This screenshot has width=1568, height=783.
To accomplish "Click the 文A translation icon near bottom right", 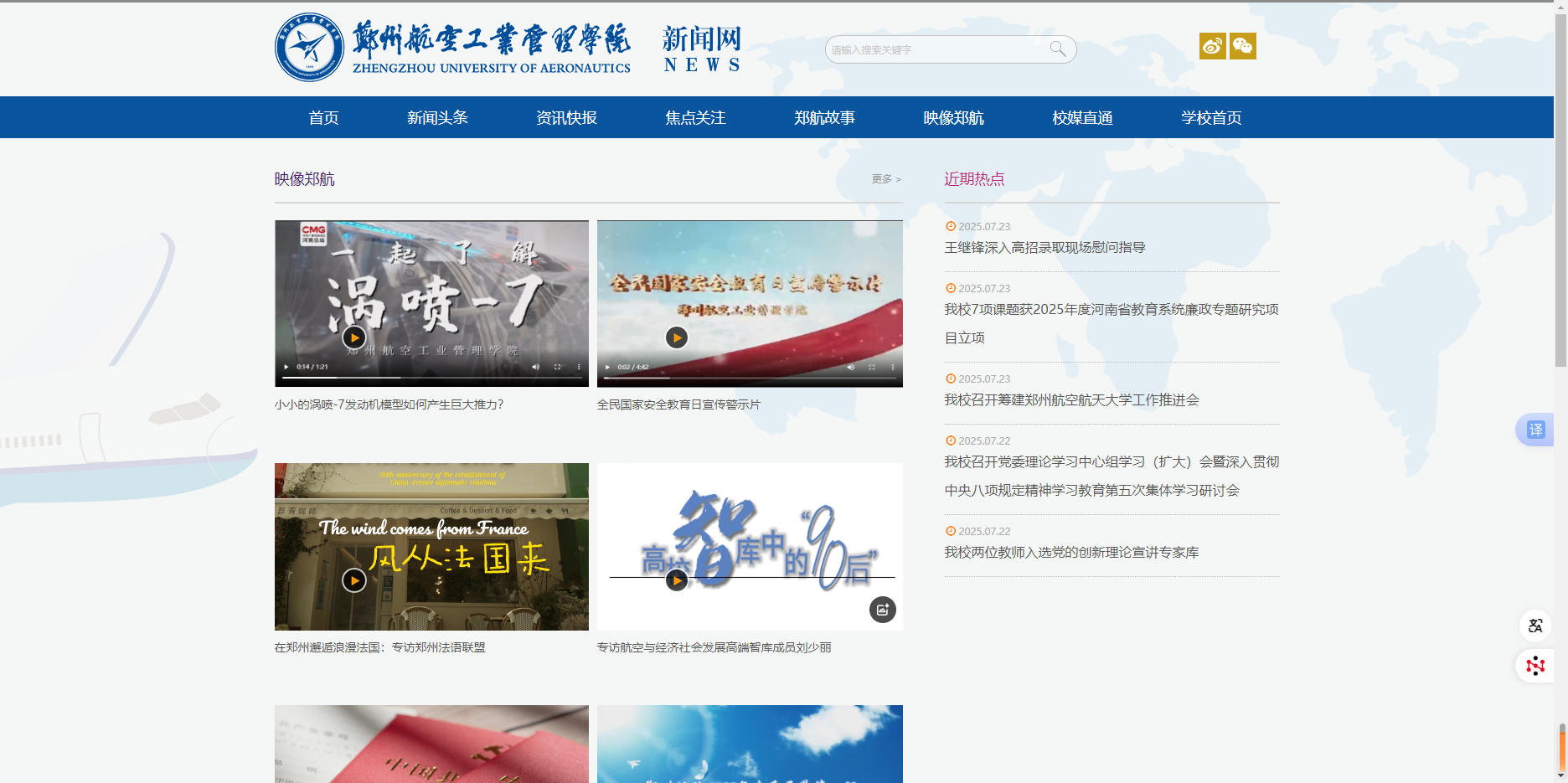I will pos(1534,626).
